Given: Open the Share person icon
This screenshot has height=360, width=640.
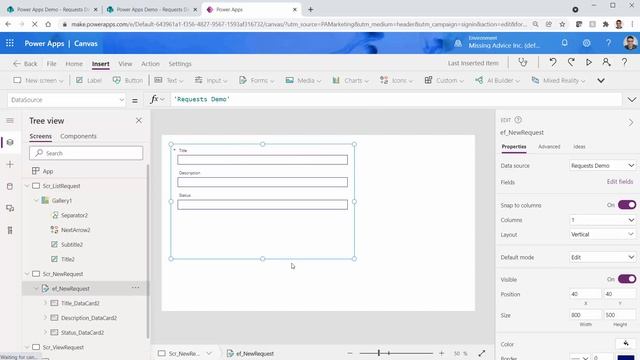Looking at the screenshot, I should pyautogui.click(x=607, y=62).
